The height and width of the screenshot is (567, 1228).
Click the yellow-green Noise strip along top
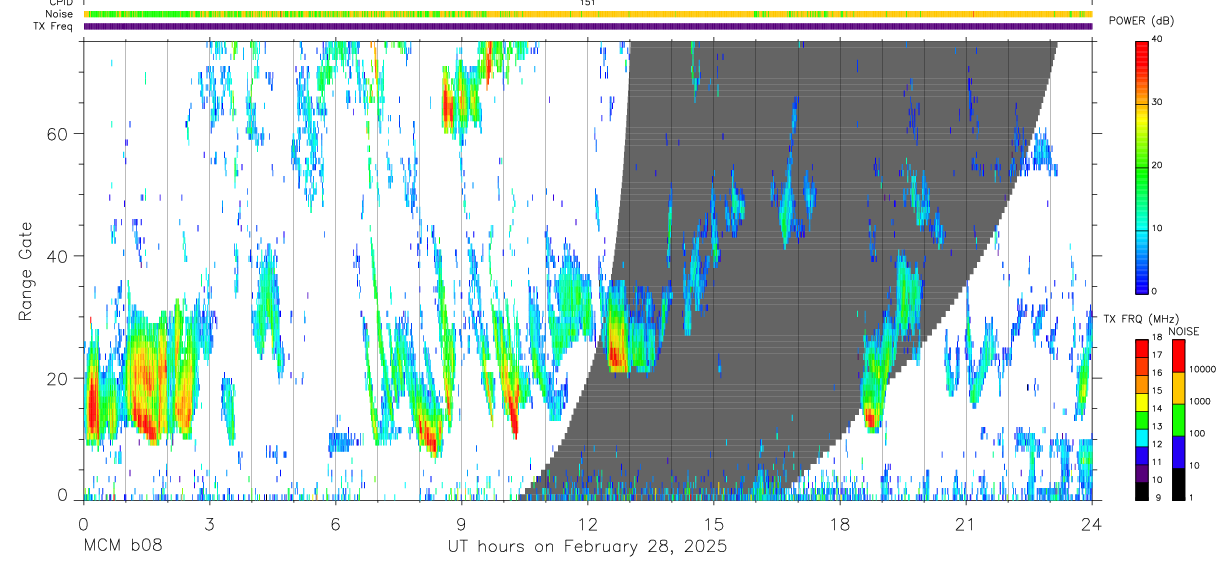[589, 14]
